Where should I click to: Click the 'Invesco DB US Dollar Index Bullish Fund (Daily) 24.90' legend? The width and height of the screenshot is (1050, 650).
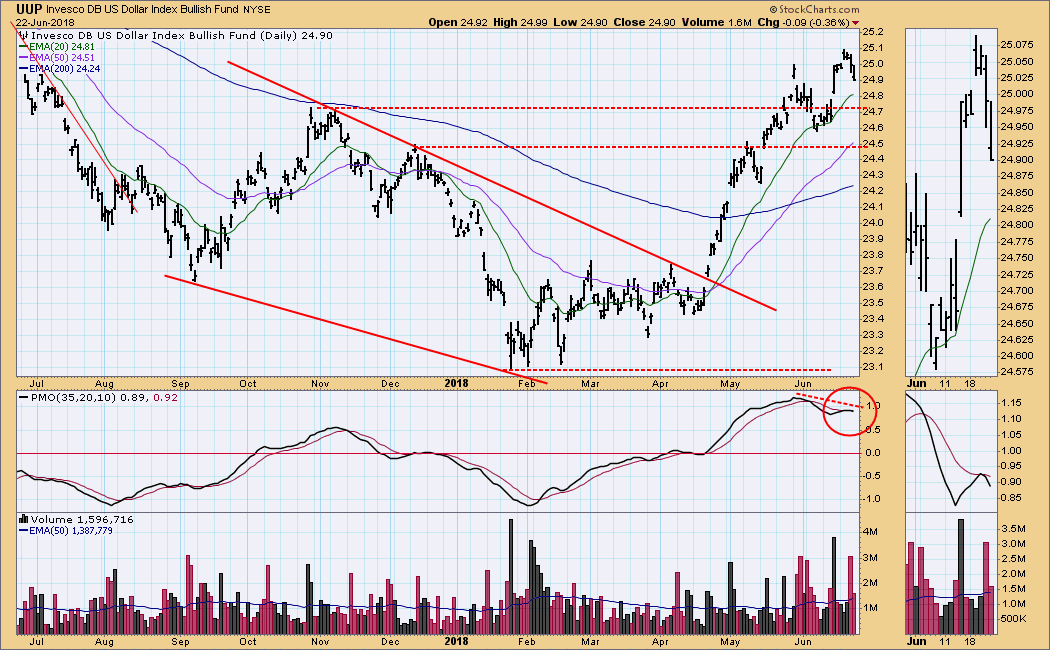click(182, 35)
